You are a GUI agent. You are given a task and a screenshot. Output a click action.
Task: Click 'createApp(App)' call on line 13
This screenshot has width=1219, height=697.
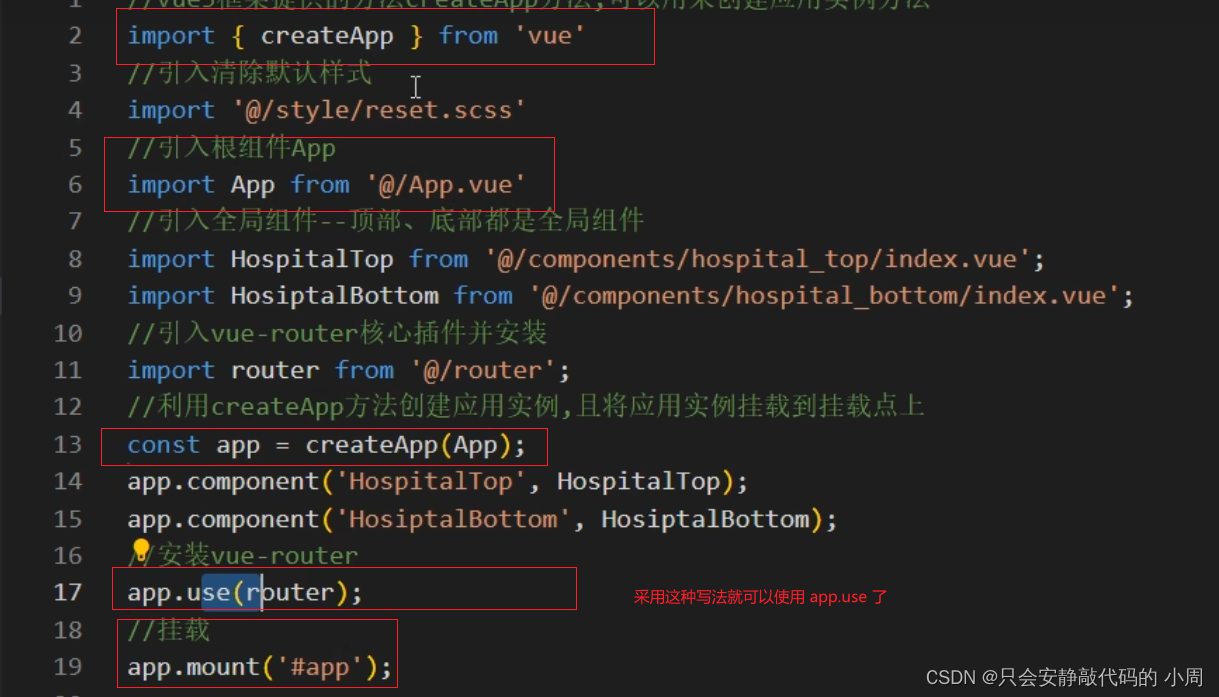coord(409,445)
